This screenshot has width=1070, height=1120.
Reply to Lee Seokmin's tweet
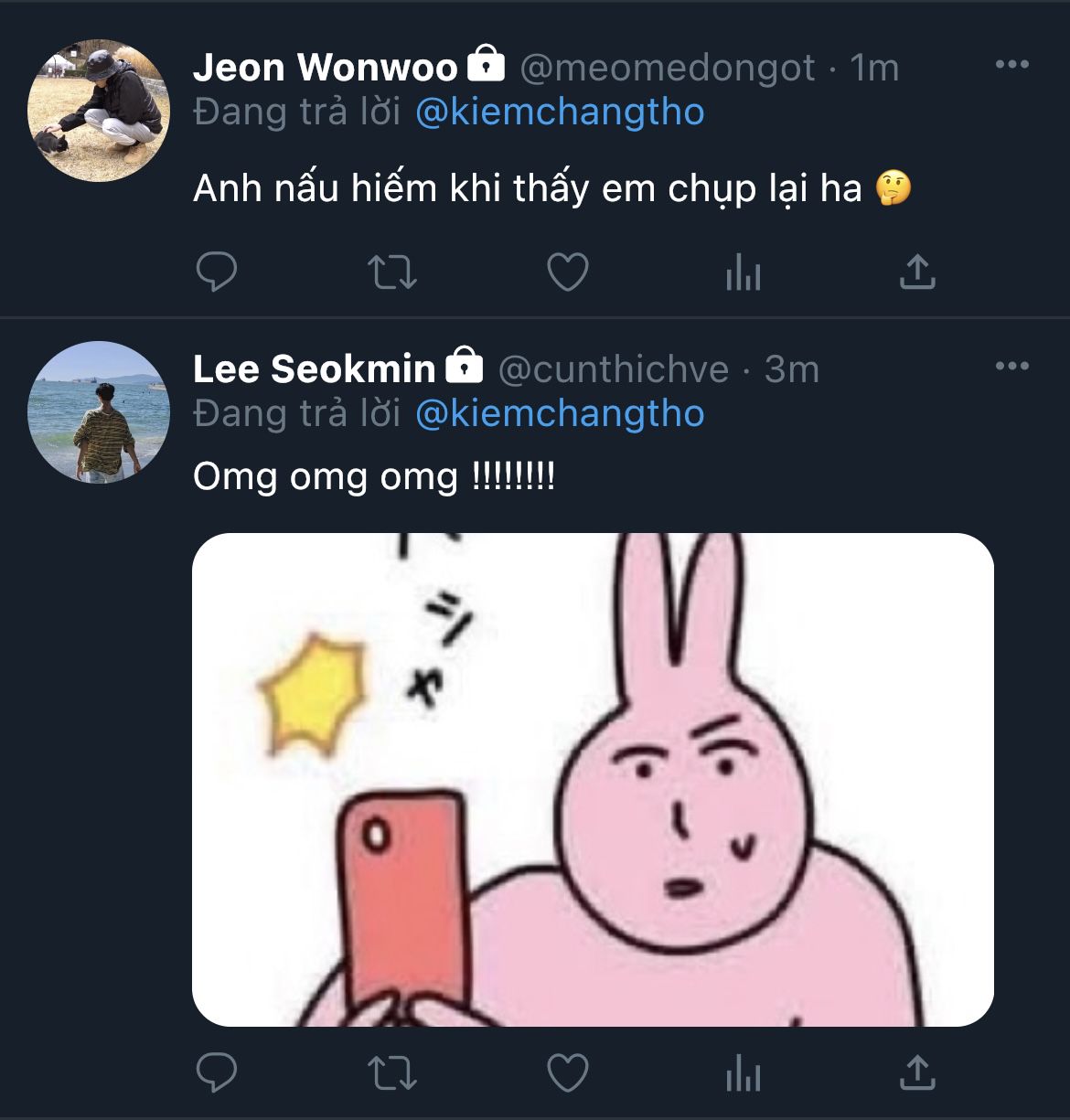click(x=217, y=1072)
